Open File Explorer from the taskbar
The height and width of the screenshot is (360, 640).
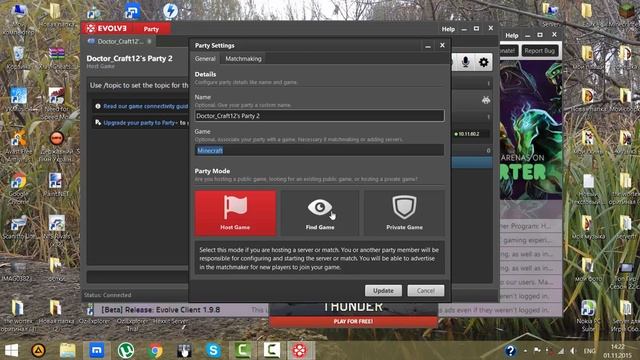pos(67,351)
